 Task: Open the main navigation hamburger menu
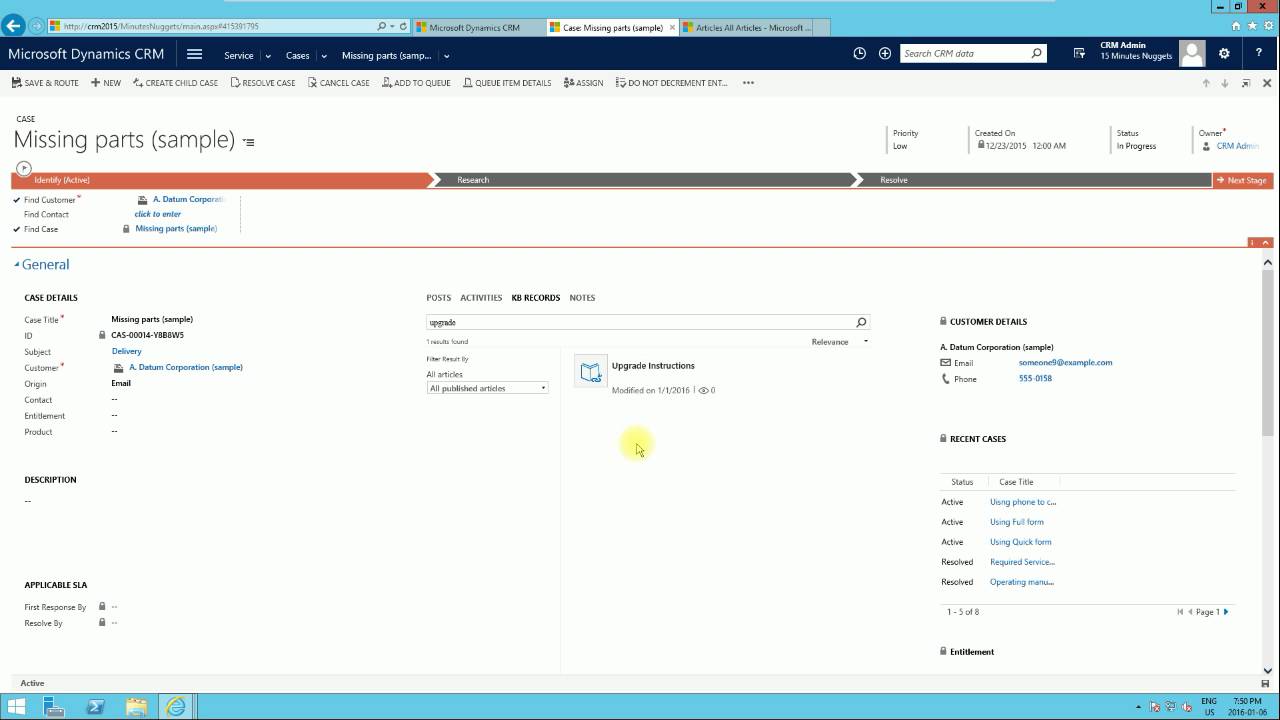195,54
